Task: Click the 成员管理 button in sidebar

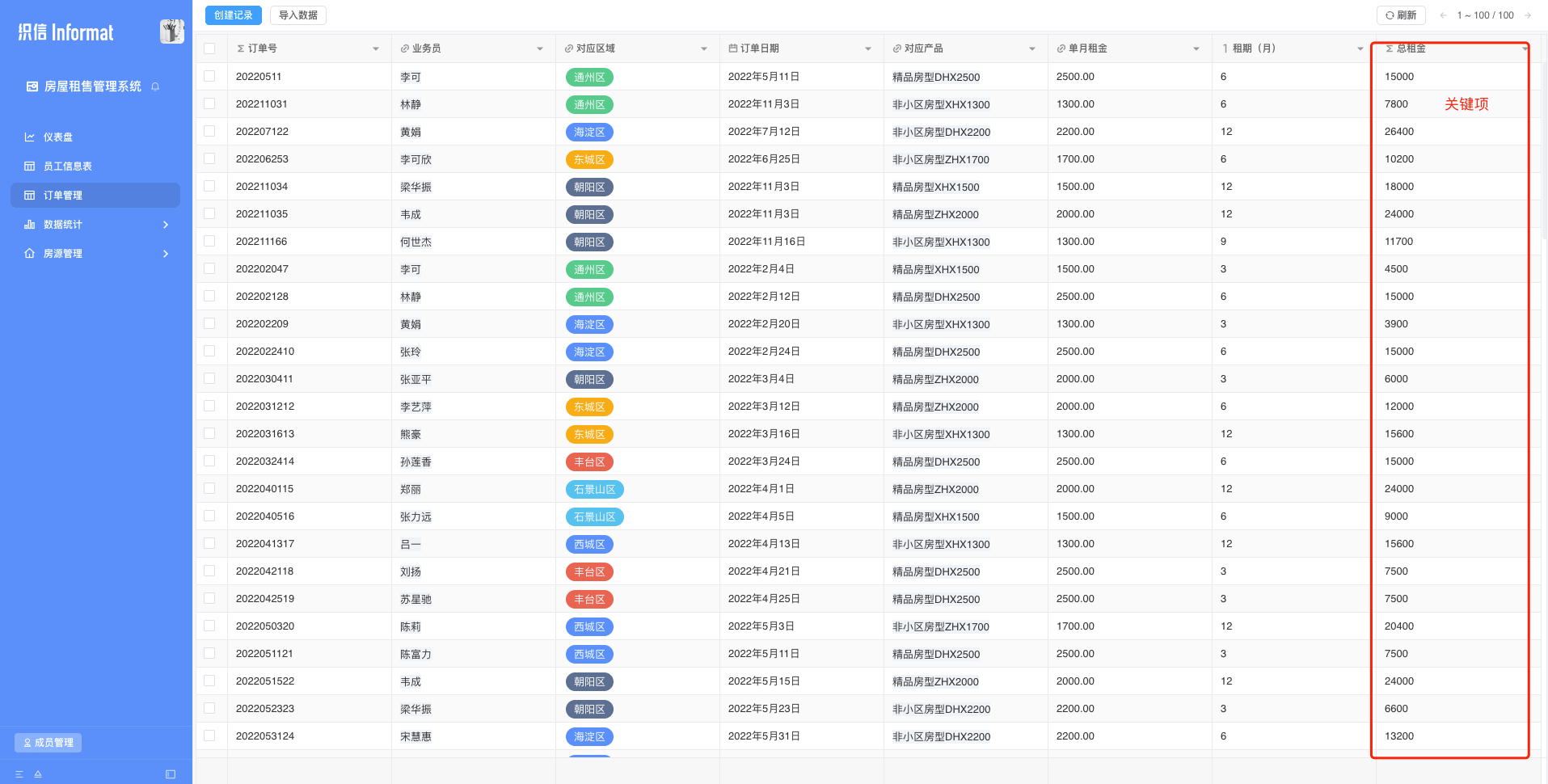Action: pyautogui.click(x=49, y=743)
